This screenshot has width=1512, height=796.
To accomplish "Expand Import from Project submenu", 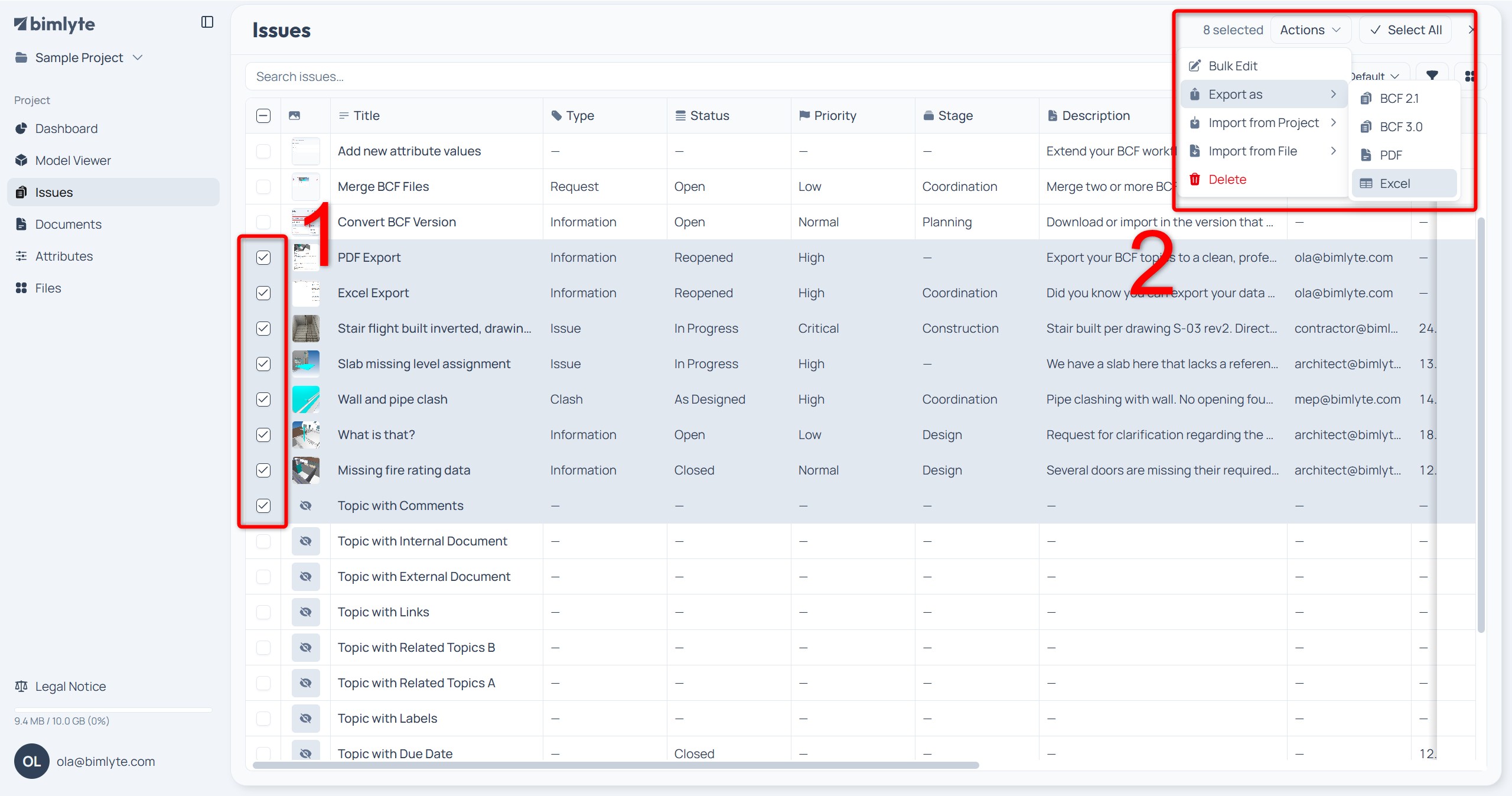I will pos(1263,122).
